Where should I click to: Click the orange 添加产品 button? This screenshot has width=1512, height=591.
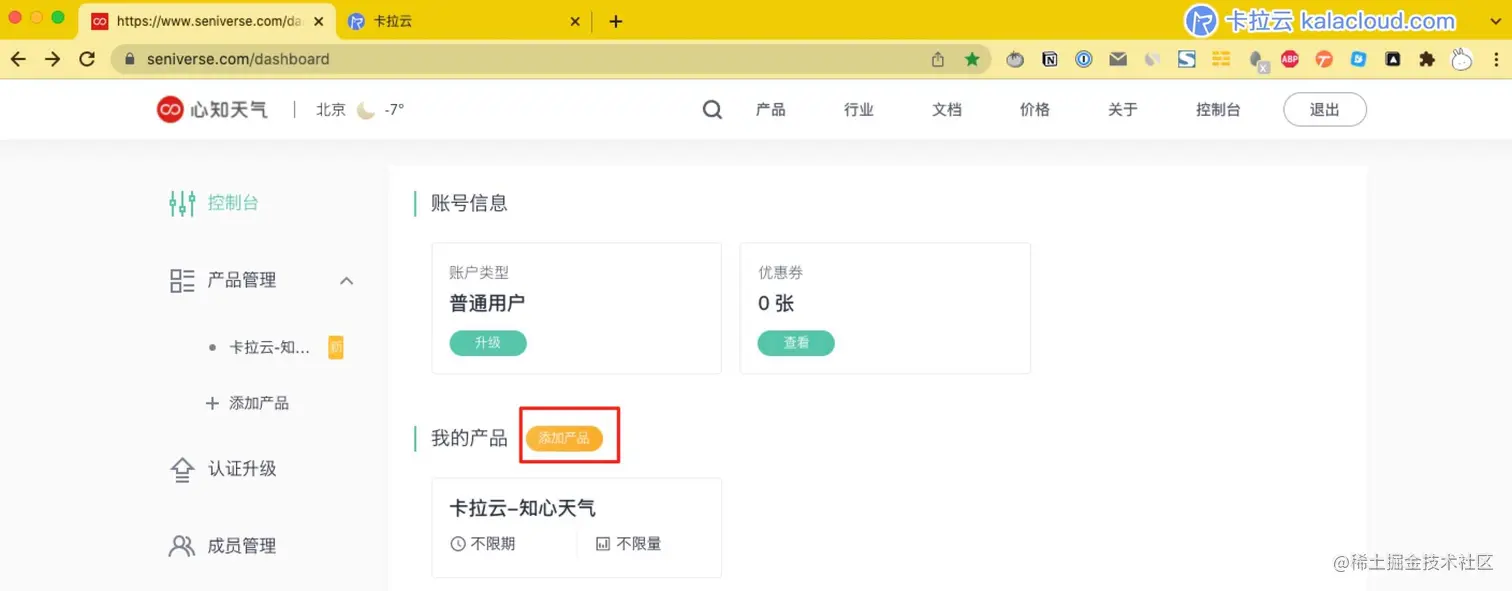(x=564, y=438)
